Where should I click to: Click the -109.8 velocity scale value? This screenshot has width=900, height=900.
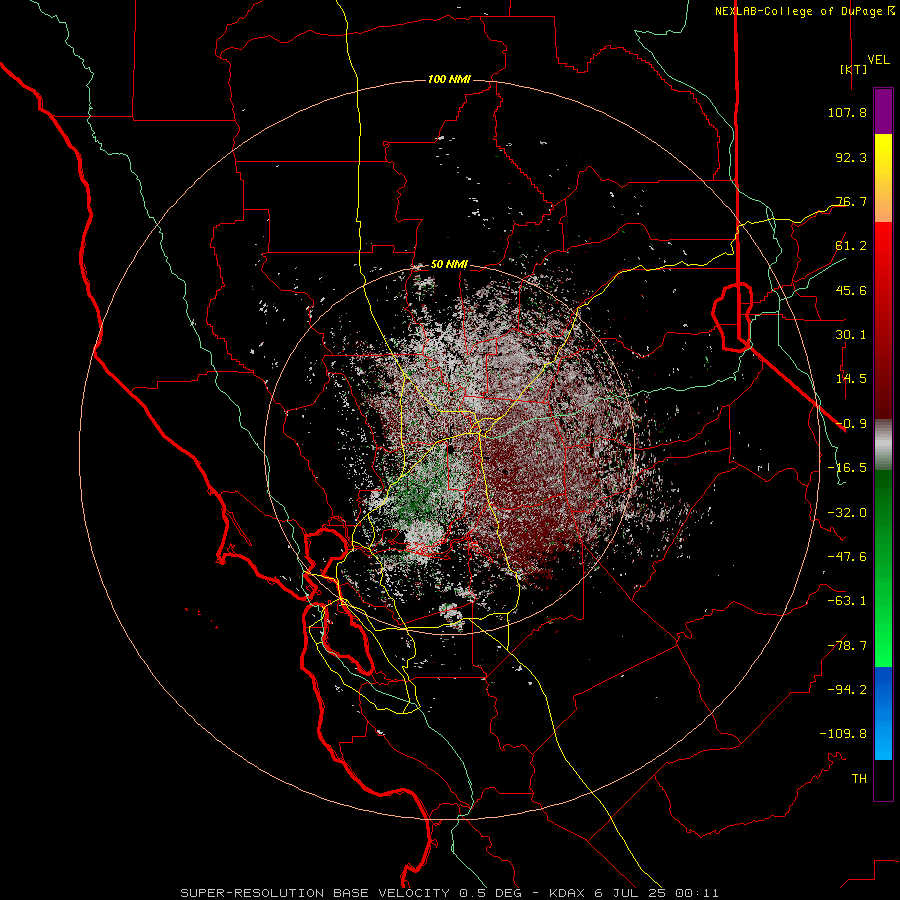click(843, 734)
